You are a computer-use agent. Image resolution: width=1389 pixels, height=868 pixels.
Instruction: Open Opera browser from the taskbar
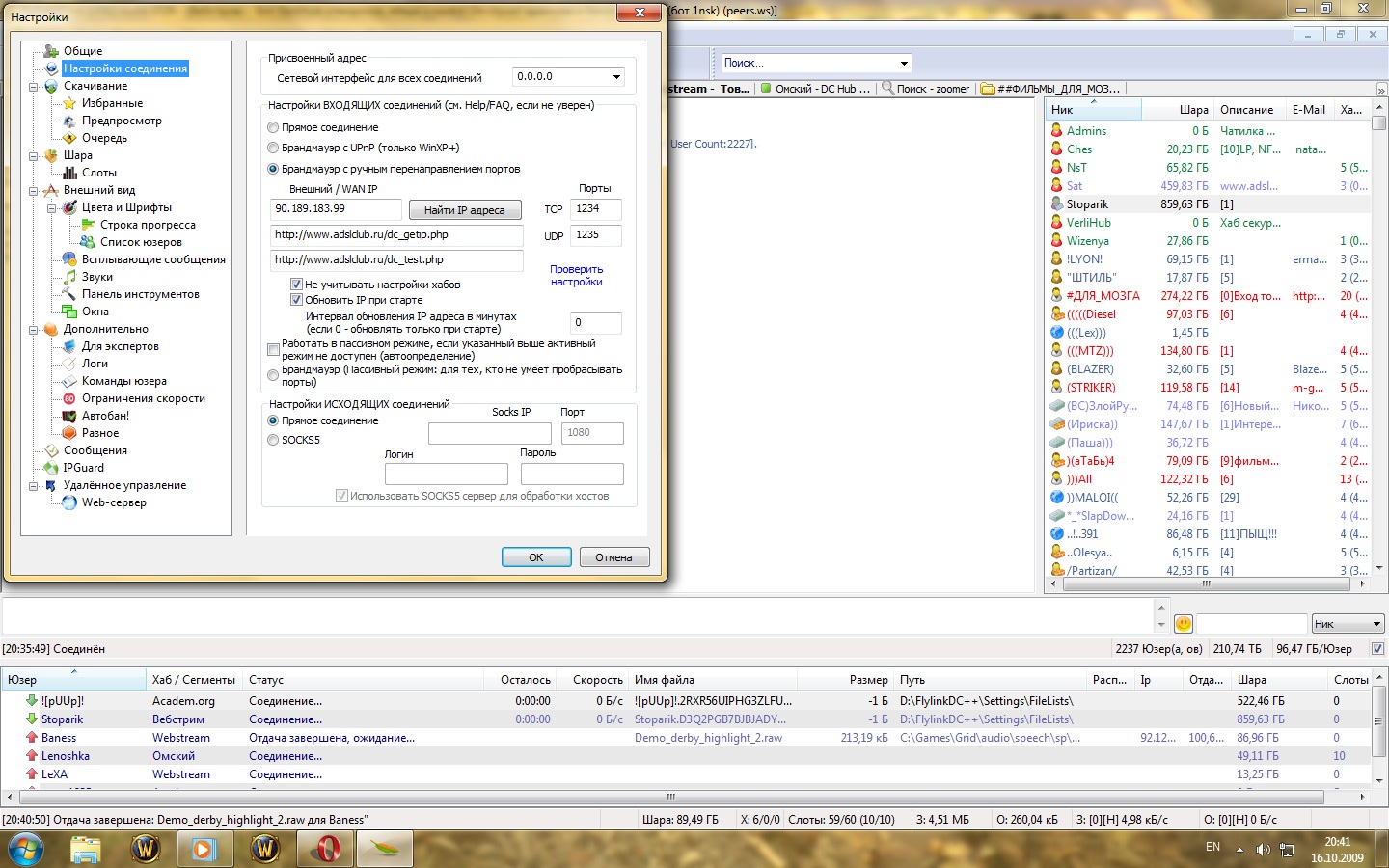click(325, 849)
